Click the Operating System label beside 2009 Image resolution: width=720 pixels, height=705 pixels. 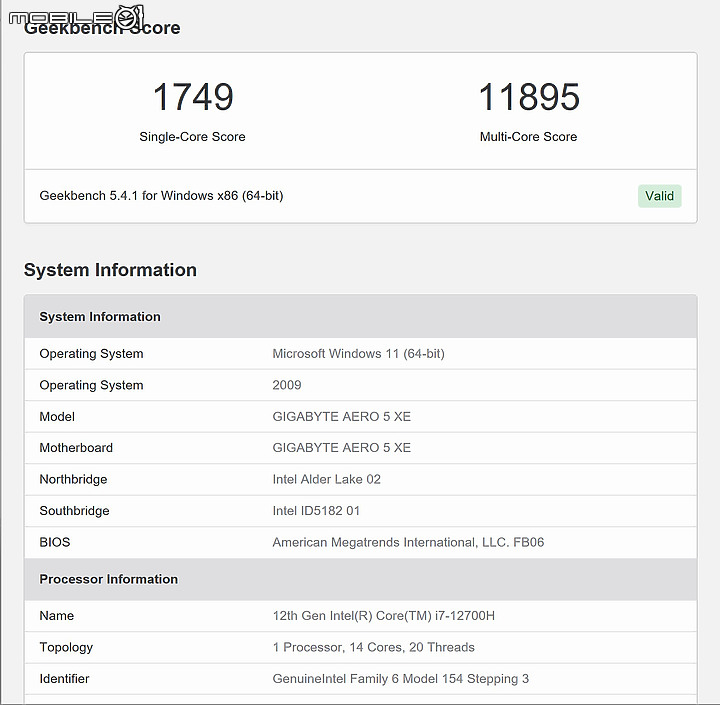[91, 385]
